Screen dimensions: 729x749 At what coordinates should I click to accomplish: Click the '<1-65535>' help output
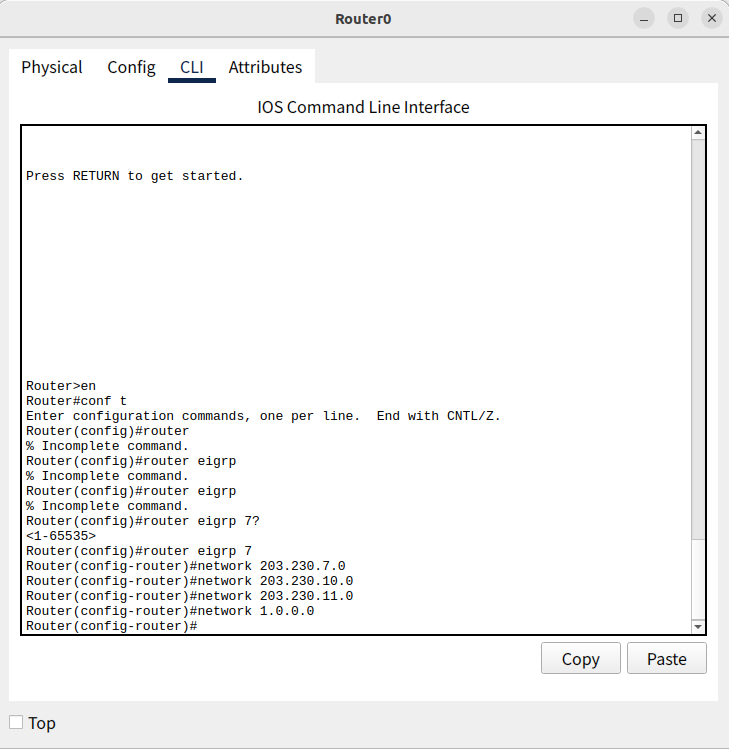pos(61,536)
